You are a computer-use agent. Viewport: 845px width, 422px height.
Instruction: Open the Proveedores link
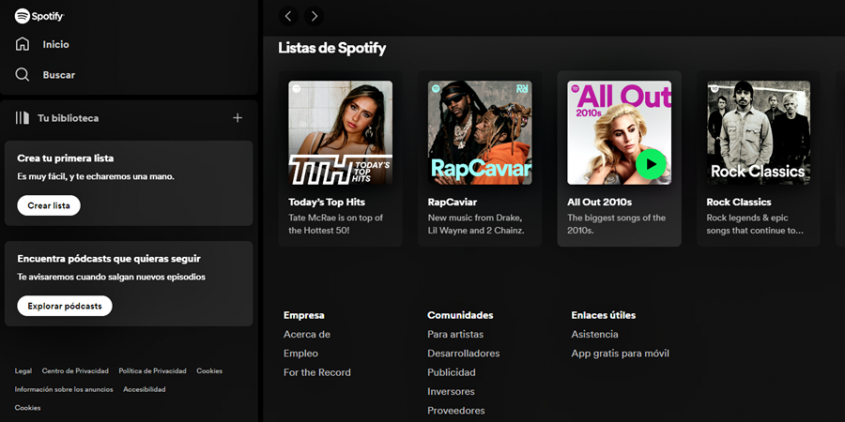coord(456,411)
